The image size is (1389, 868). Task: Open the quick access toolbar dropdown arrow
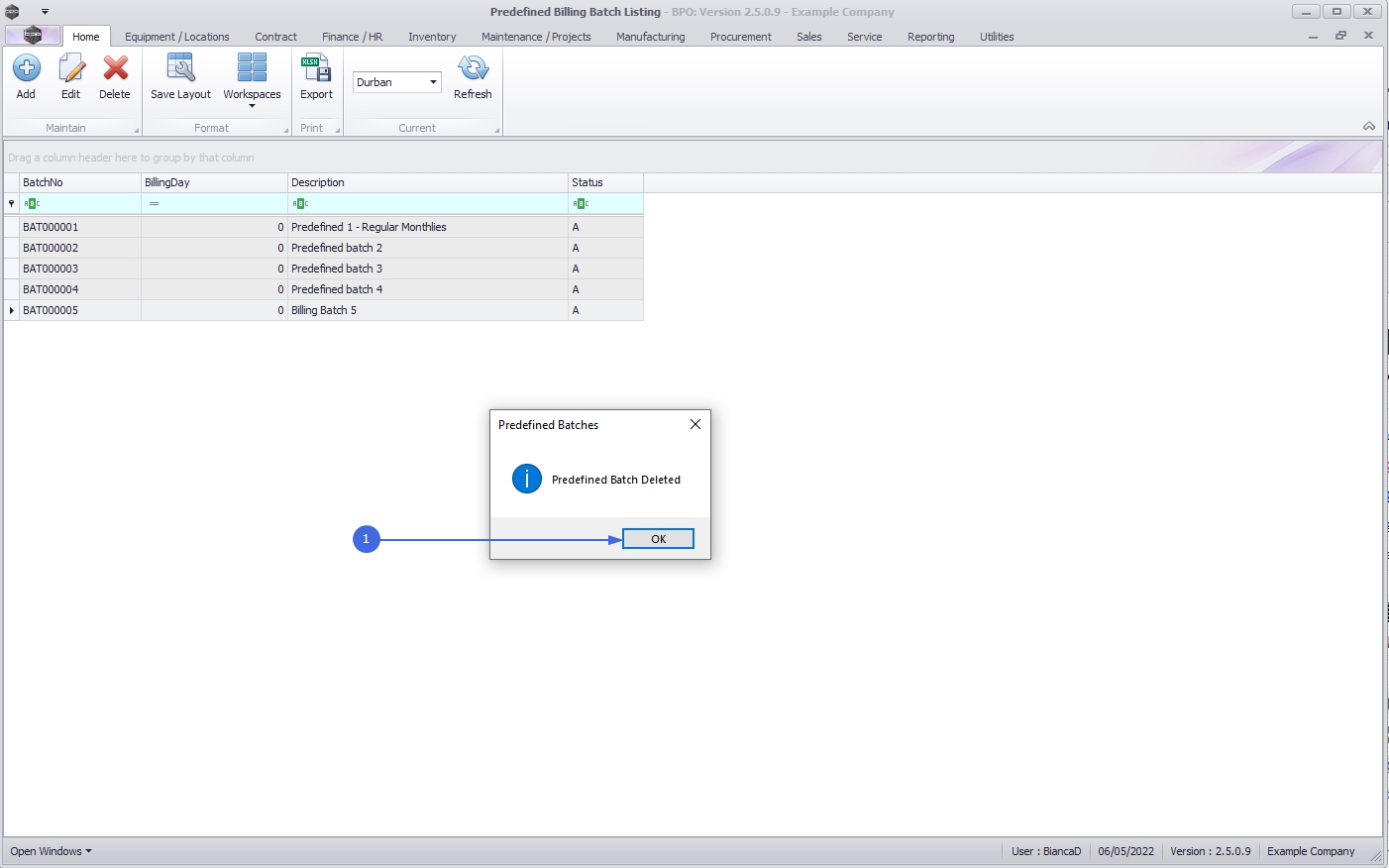pos(45,12)
